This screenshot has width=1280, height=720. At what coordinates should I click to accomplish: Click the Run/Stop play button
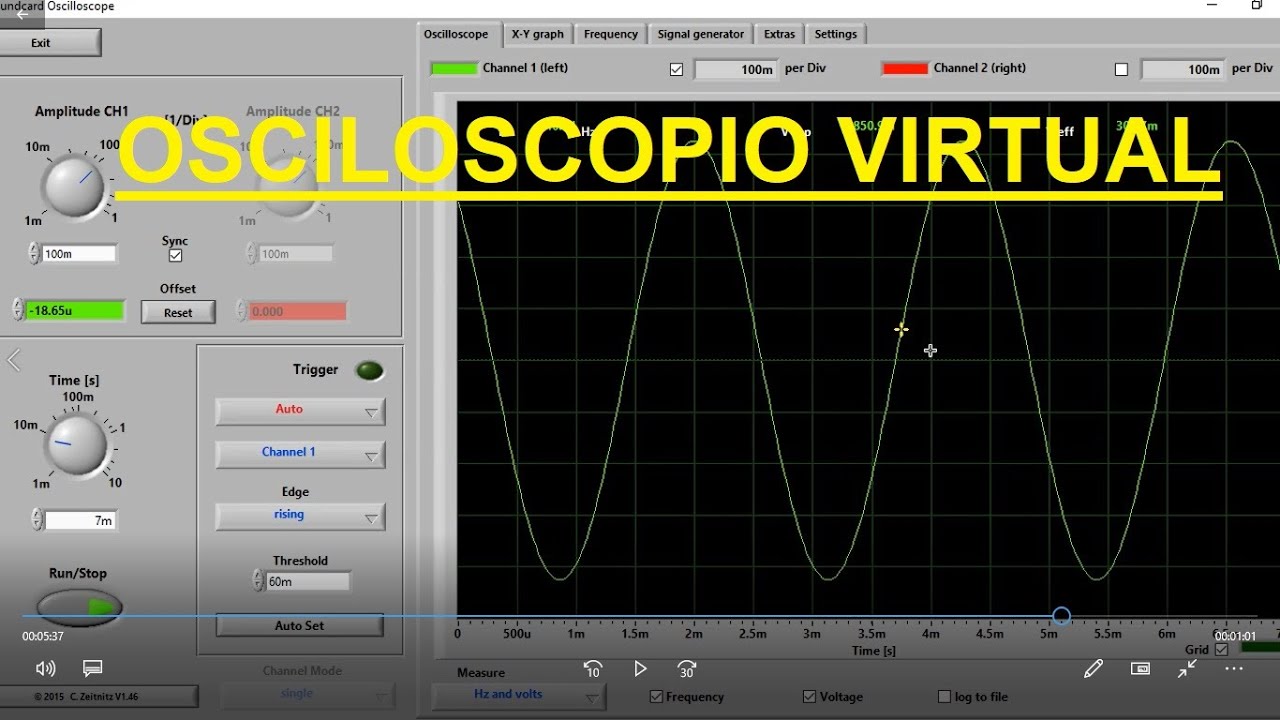(80, 606)
